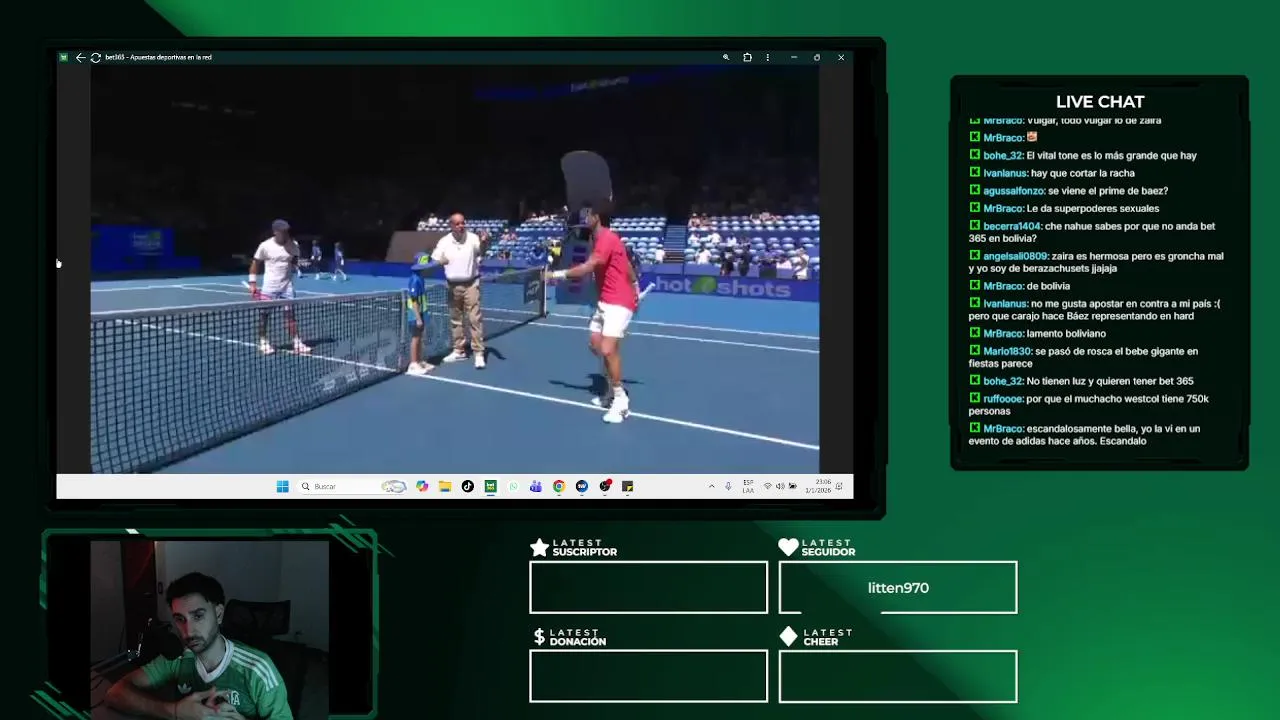
Task: Click the LIVE CHAT header
Action: [1100, 102]
